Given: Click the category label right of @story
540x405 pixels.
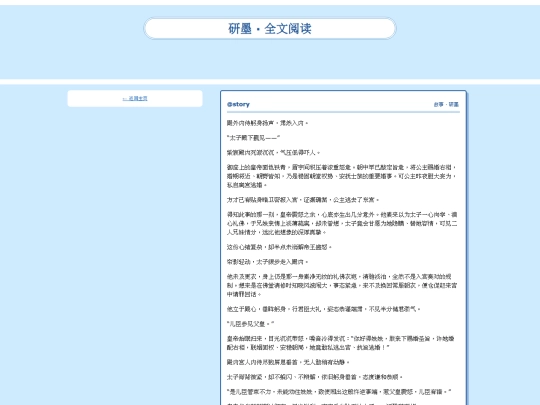Looking at the screenshot, I should [446, 104].
